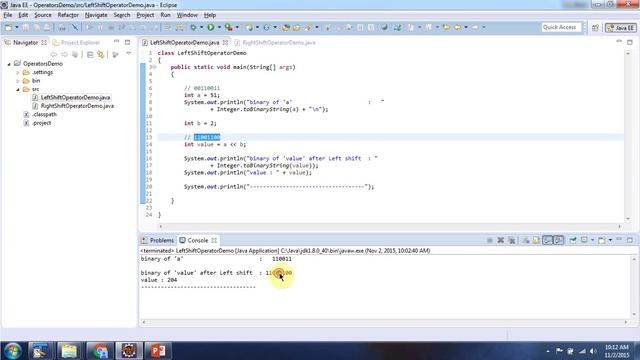
Task: Open PowerPoint from the taskbar
Action: click(158, 351)
